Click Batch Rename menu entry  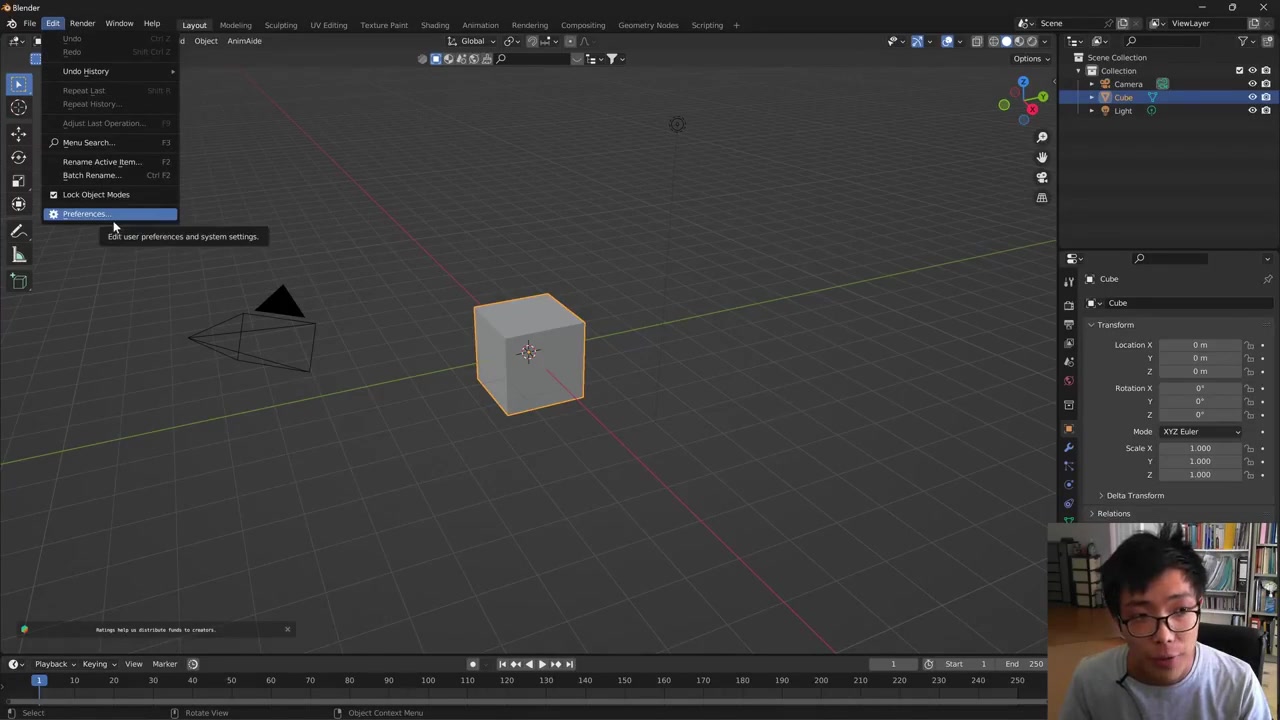91,175
